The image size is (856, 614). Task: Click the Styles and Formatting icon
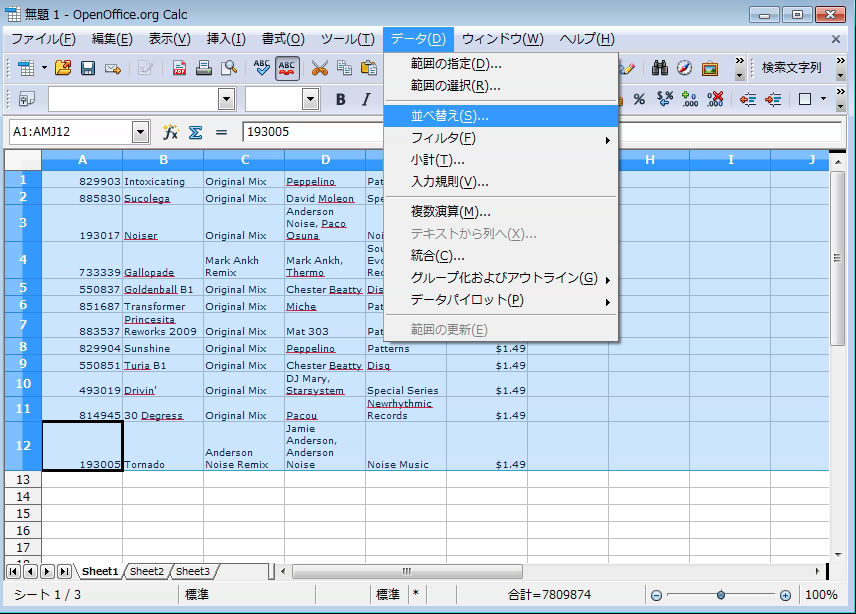[27, 99]
